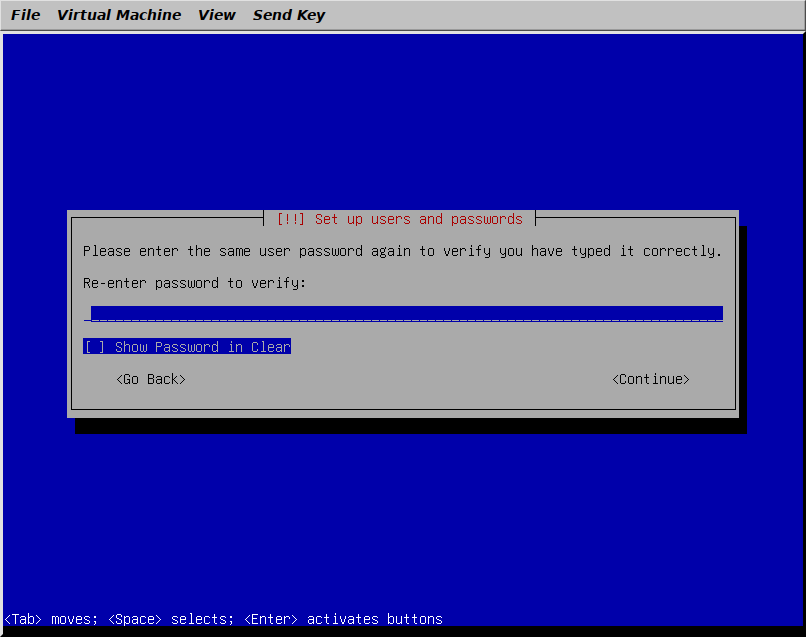Click the password verification input field

click(x=403, y=313)
